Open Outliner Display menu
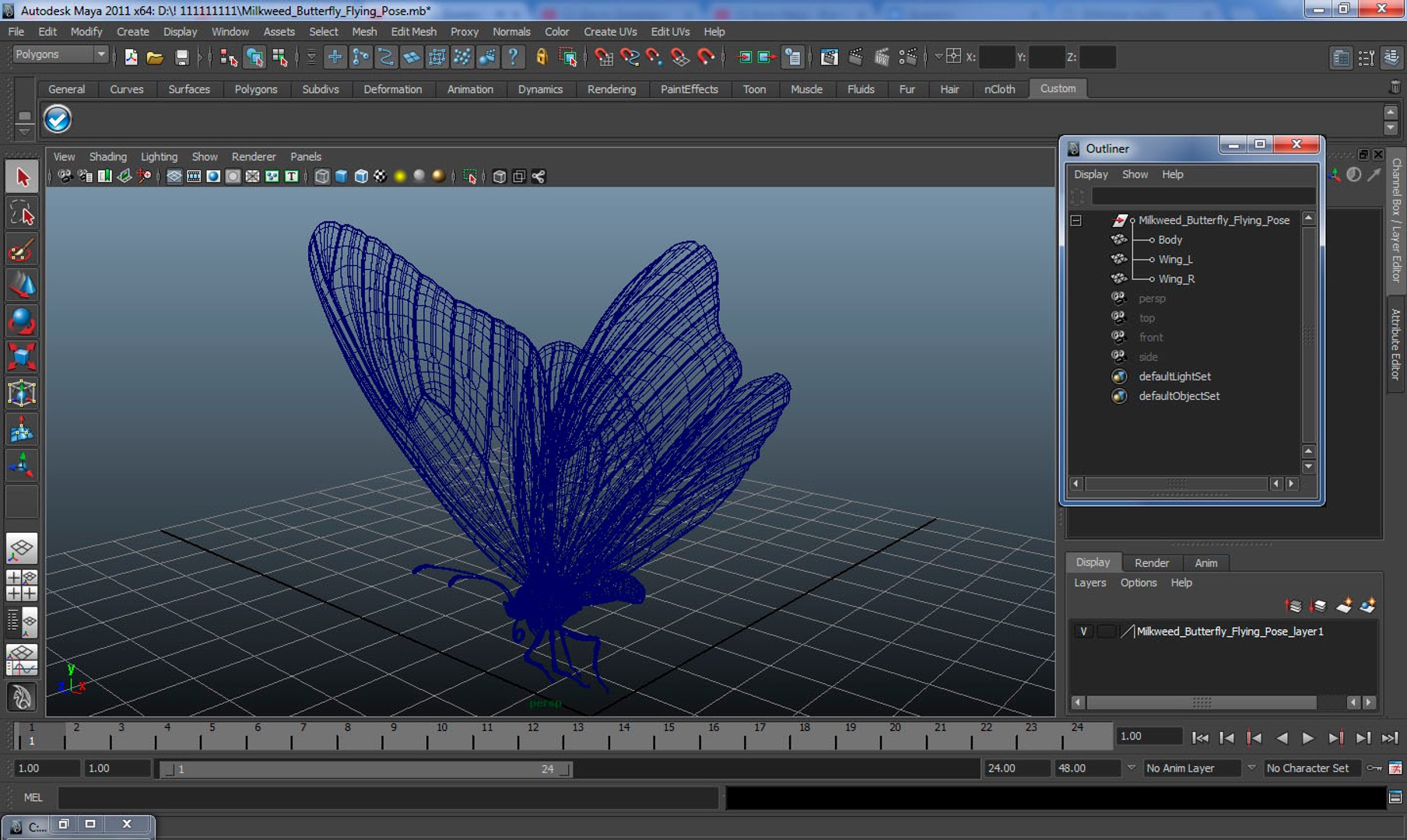This screenshot has height=840, width=1407. tap(1090, 175)
